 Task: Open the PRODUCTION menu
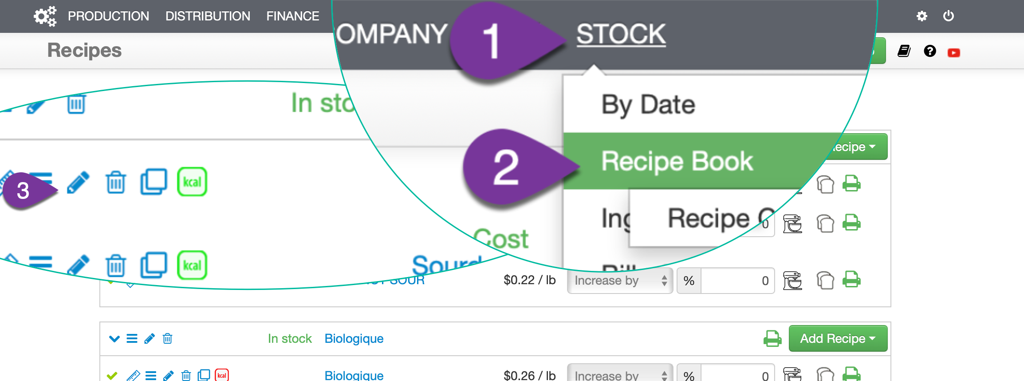pos(108,16)
